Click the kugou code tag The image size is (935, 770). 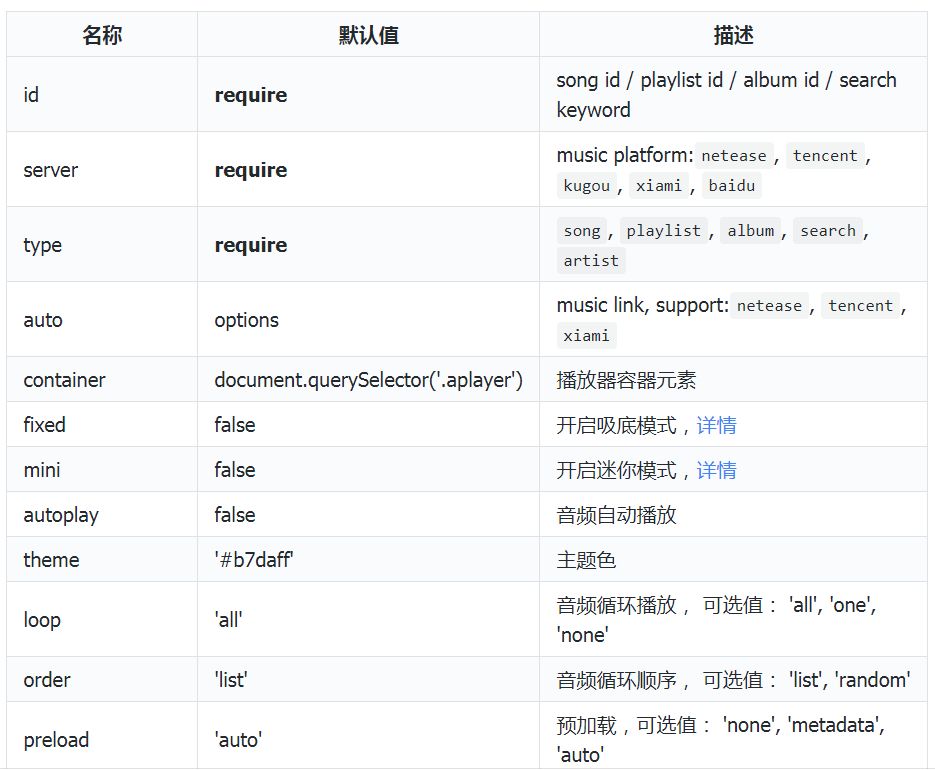586,186
